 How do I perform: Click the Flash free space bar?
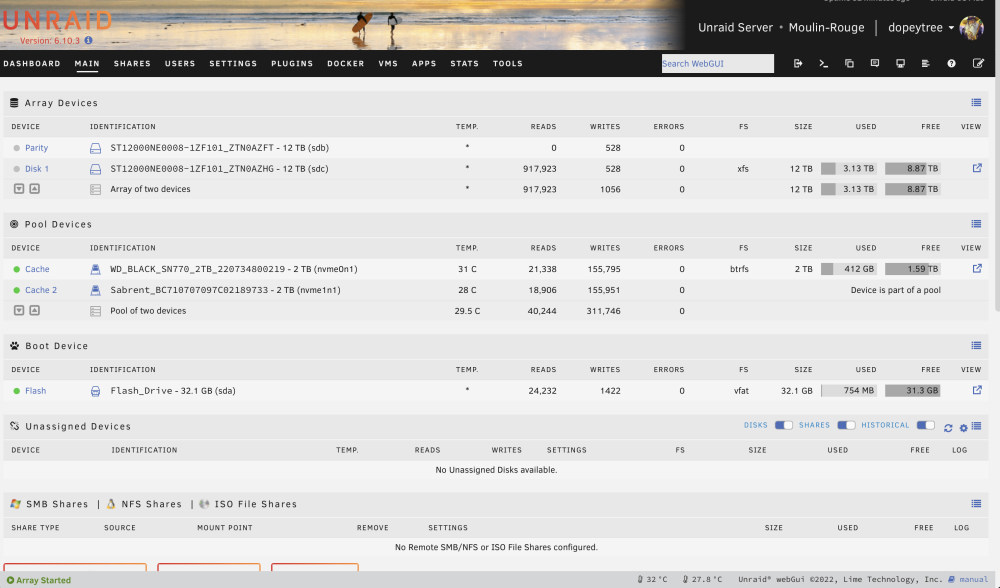coord(912,390)
